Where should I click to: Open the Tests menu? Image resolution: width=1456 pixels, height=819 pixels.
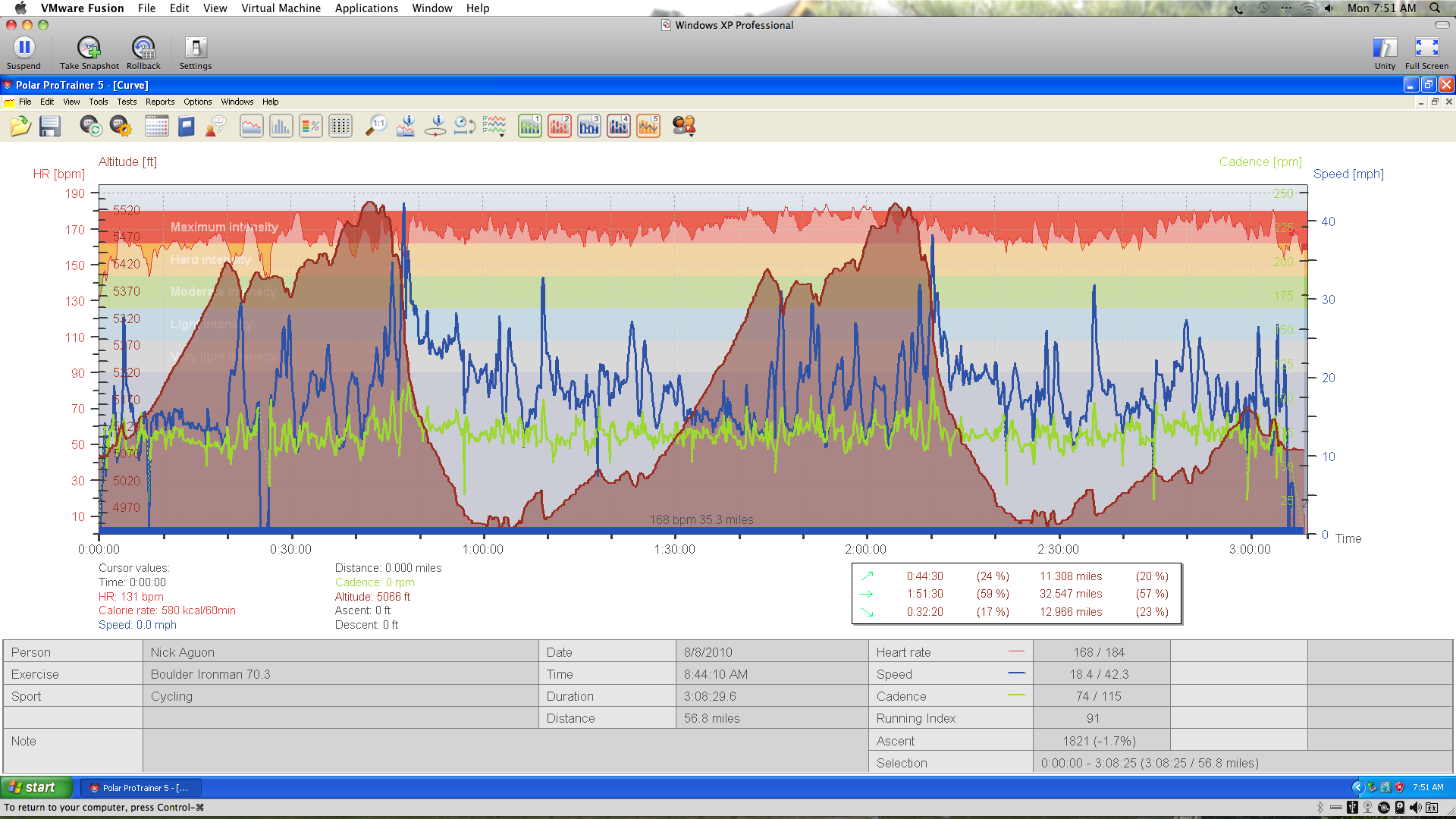[127, 102]
